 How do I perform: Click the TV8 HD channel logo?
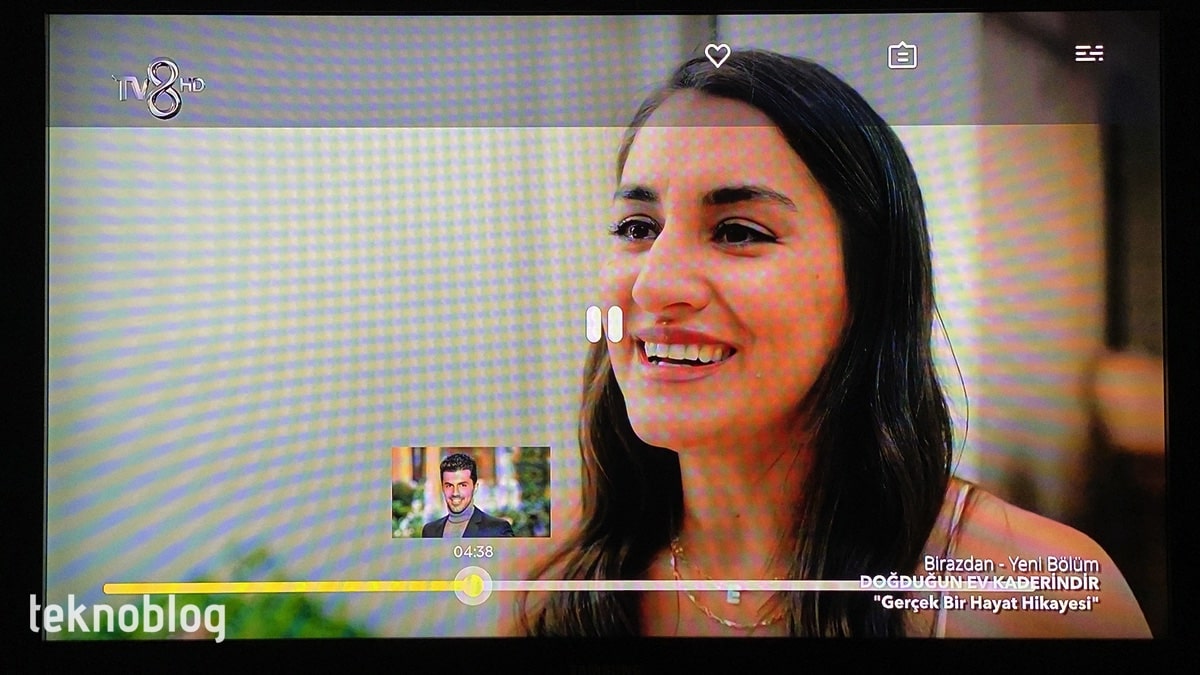tap(158, 88)
